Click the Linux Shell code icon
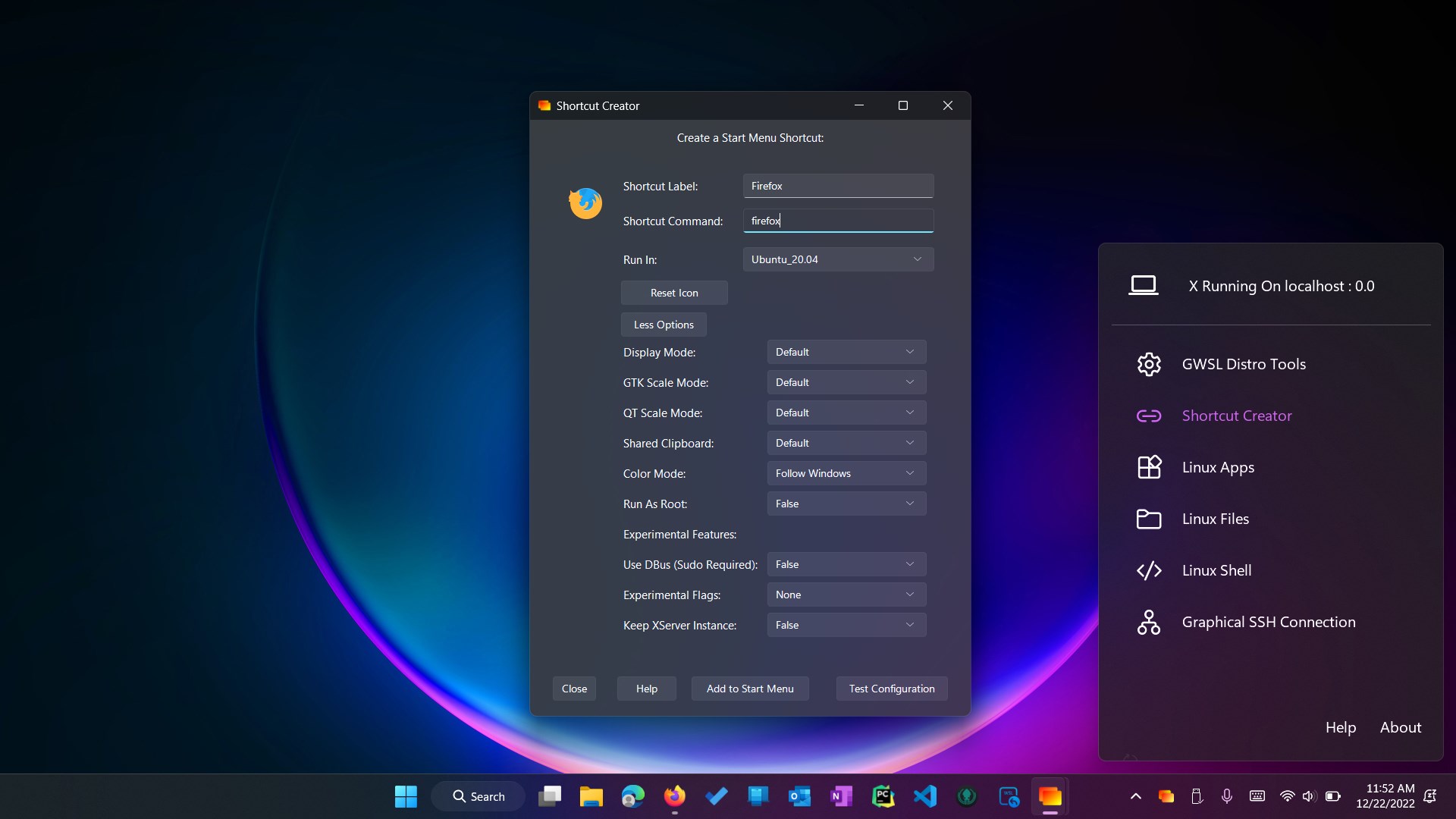Image resolution: width=1456 pixels, height=819 pixels. point(1148,570)
